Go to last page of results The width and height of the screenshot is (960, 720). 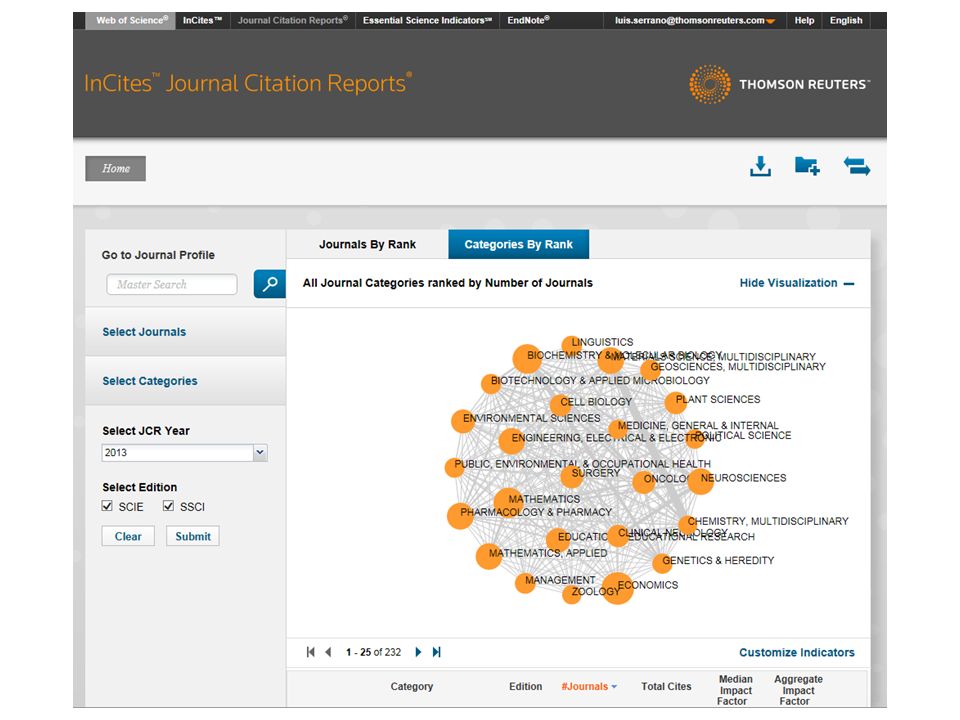click(x=437, y=652)
